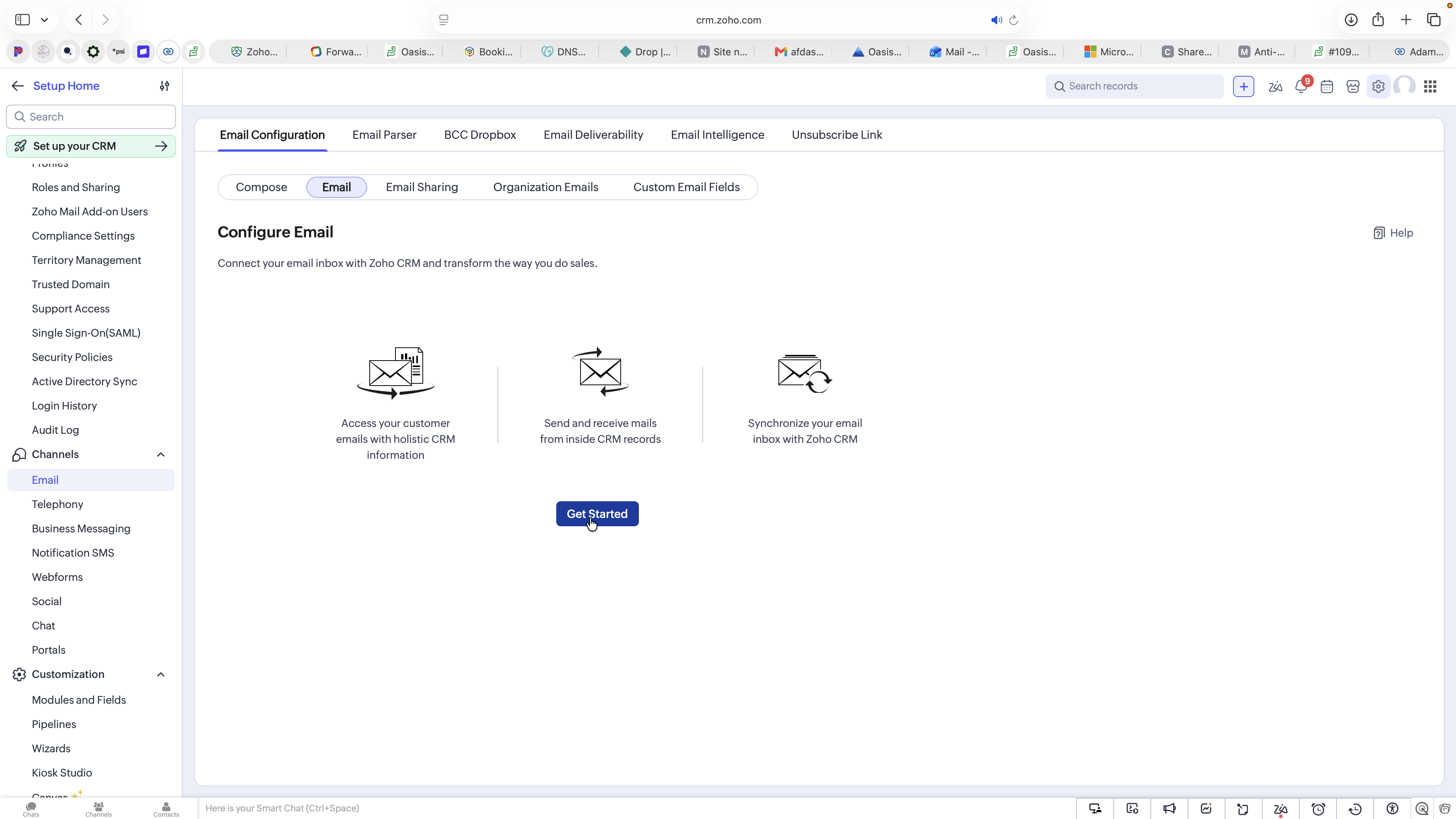Select the Email Sharing sub-tab
Image resolution: width=1456 pixels, height=819 pixels.
tap(422, 187)
